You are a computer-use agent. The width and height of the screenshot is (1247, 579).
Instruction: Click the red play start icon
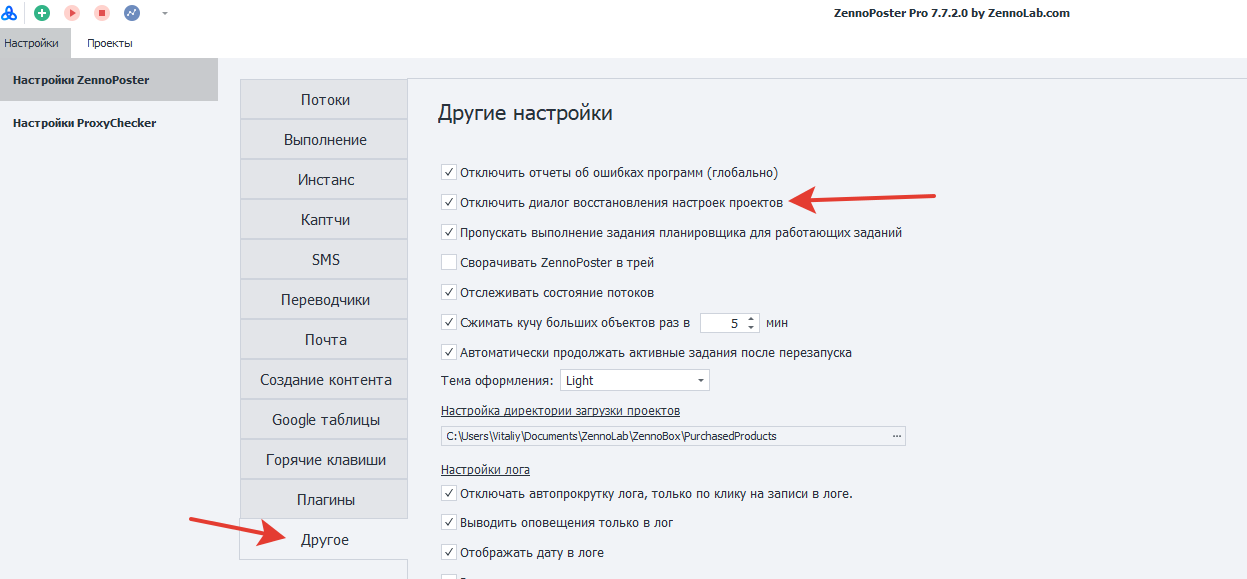point(72,13)
